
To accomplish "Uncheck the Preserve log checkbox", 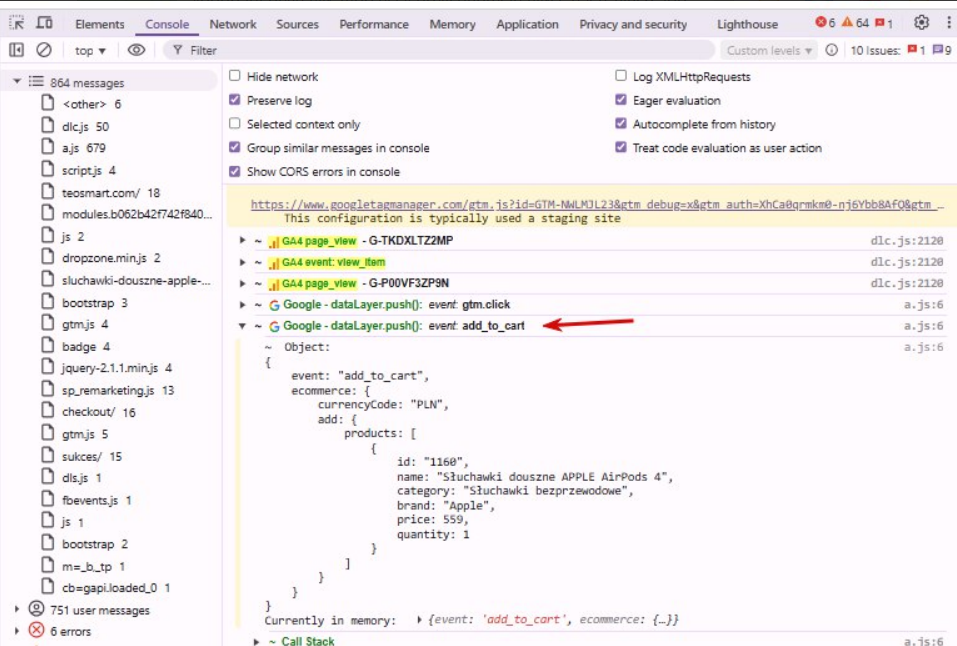I will (235, 100).
